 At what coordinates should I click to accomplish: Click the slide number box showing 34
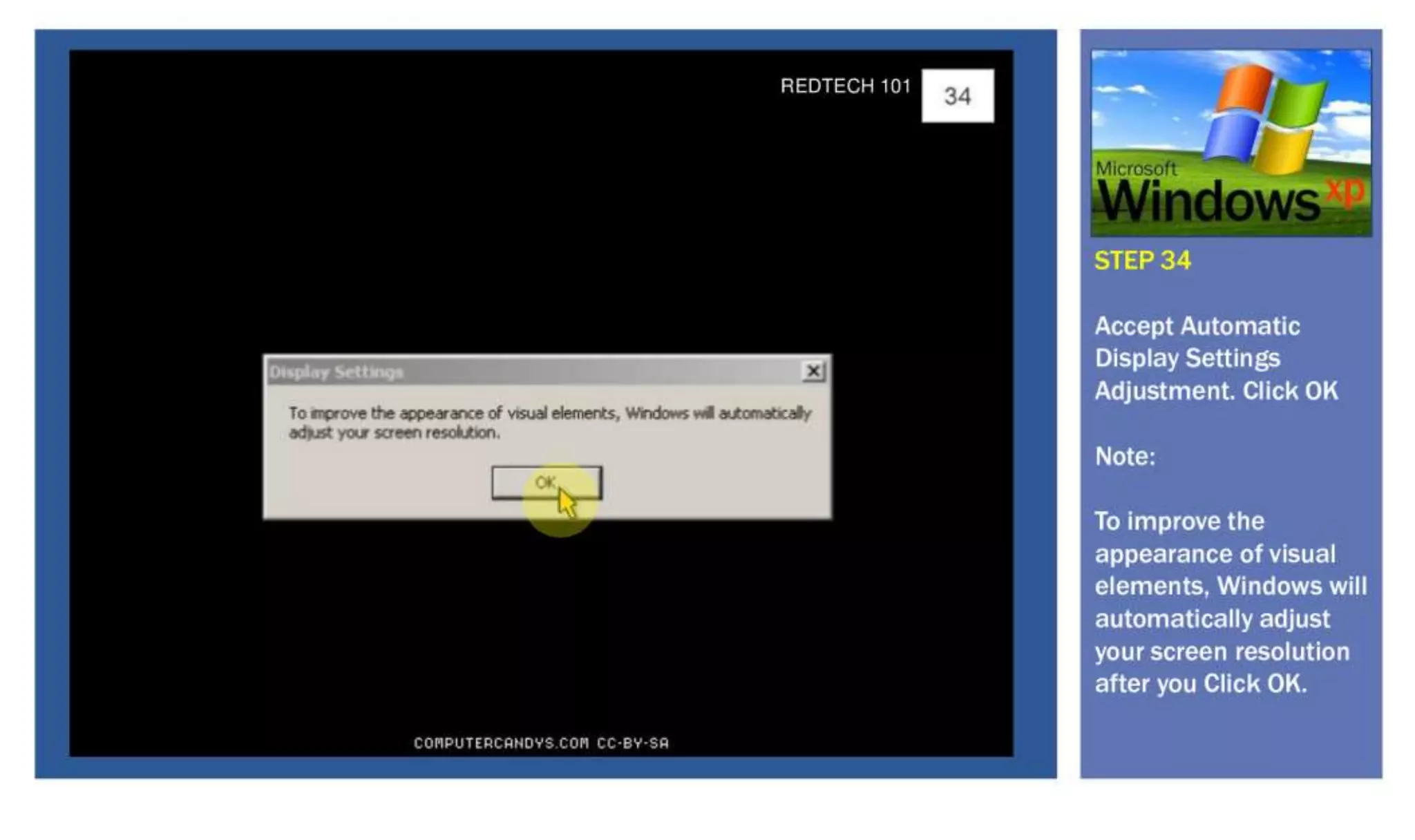[958, 96]
